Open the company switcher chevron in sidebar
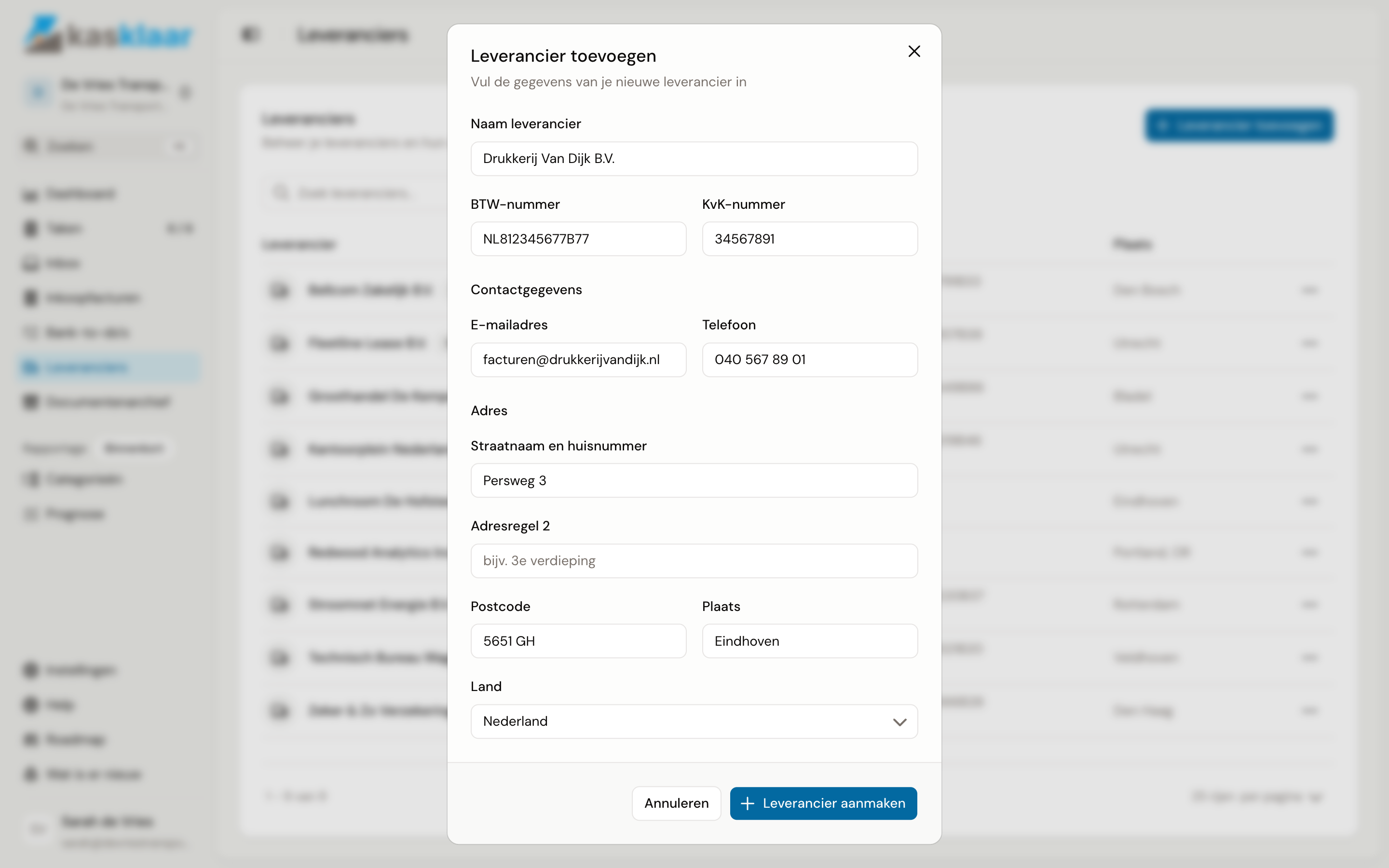The width and height of the screenshot is (1389, 868). [x=185, y=93]
